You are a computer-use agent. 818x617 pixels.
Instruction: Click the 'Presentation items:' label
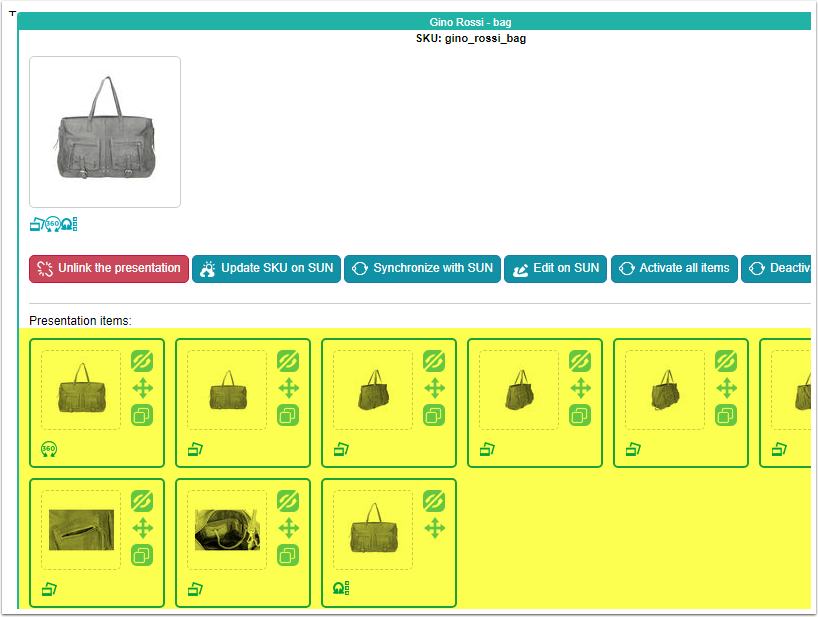point(80,321)
